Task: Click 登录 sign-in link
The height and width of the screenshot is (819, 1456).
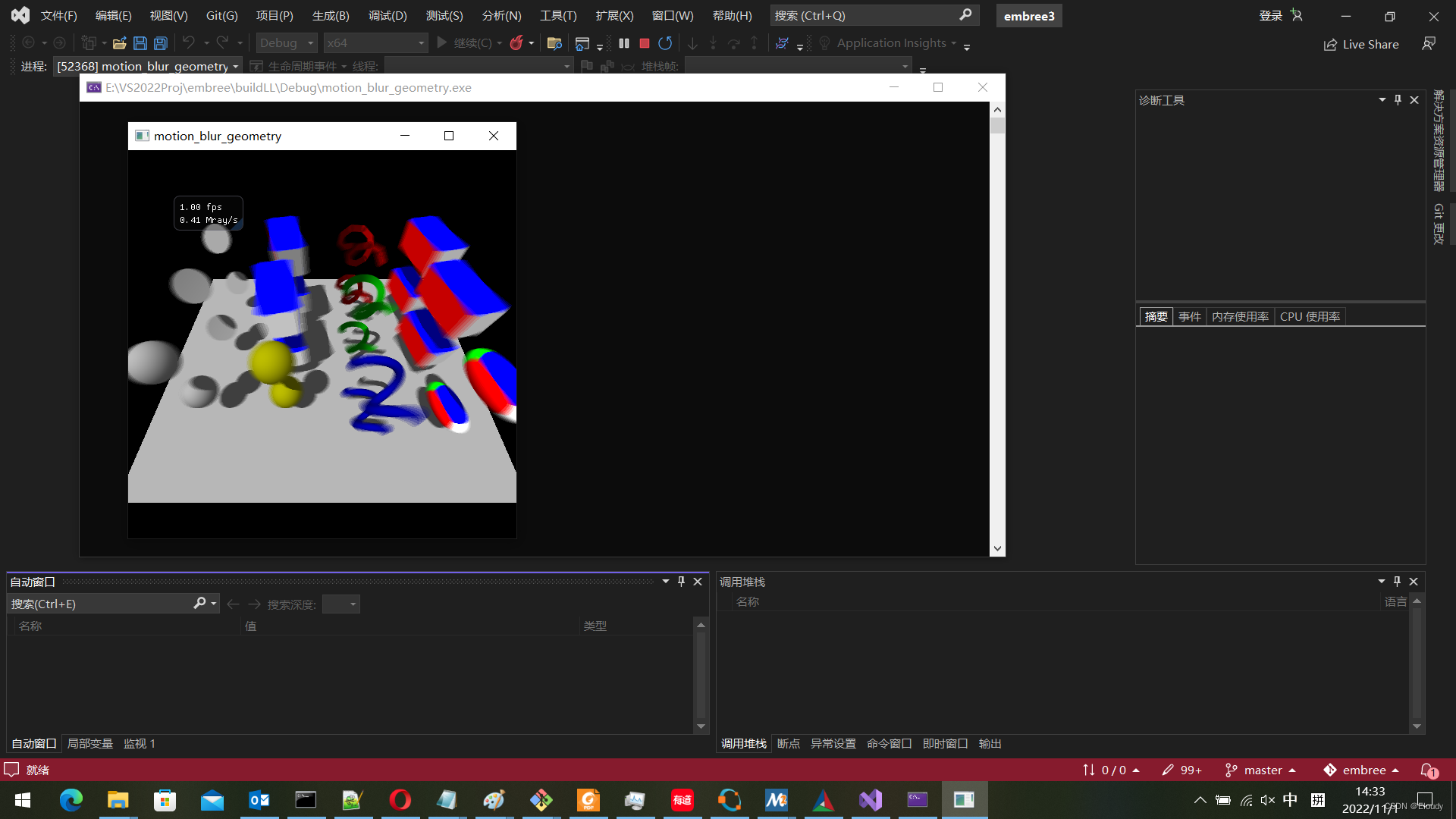Action: click(1270, 15)
